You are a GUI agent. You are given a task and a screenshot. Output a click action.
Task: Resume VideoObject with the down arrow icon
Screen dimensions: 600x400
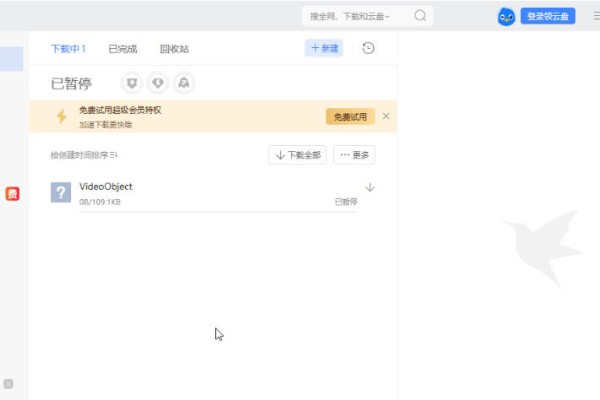370,187
